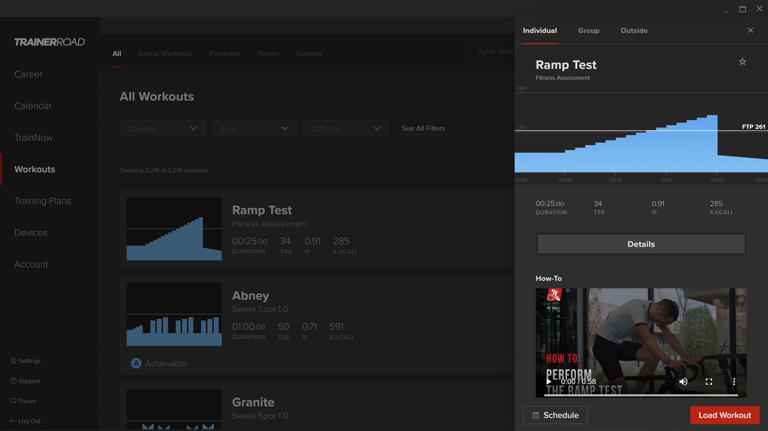Open Support from the sidebar
Image resolution: width=768 pixels, height=431 pixels.
click(25, 381)
